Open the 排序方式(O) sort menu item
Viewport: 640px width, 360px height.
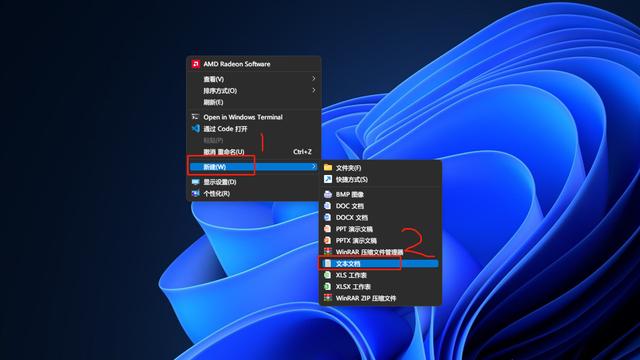253,90
